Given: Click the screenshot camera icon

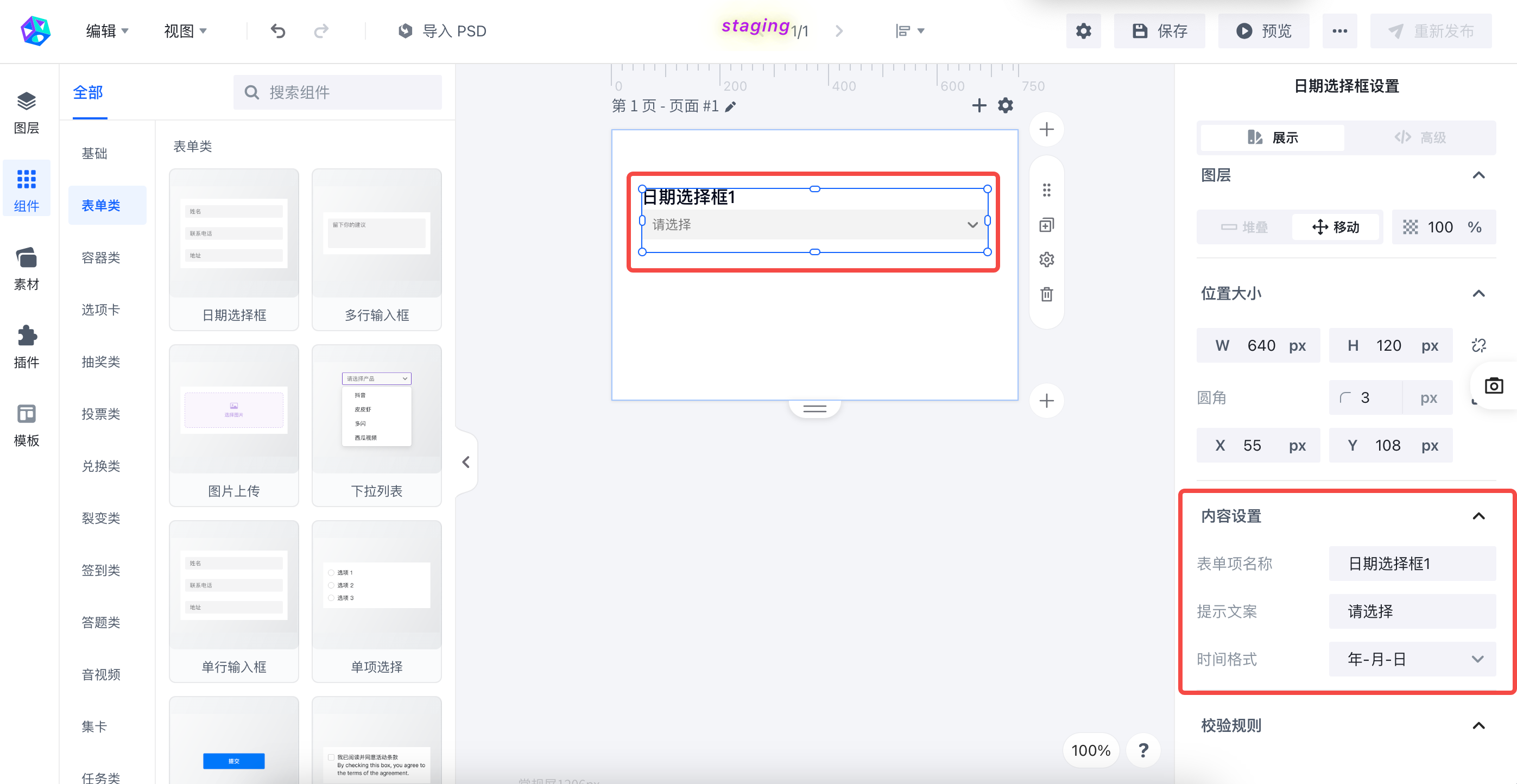Looking at the screenshot, I should (1494, 386).
